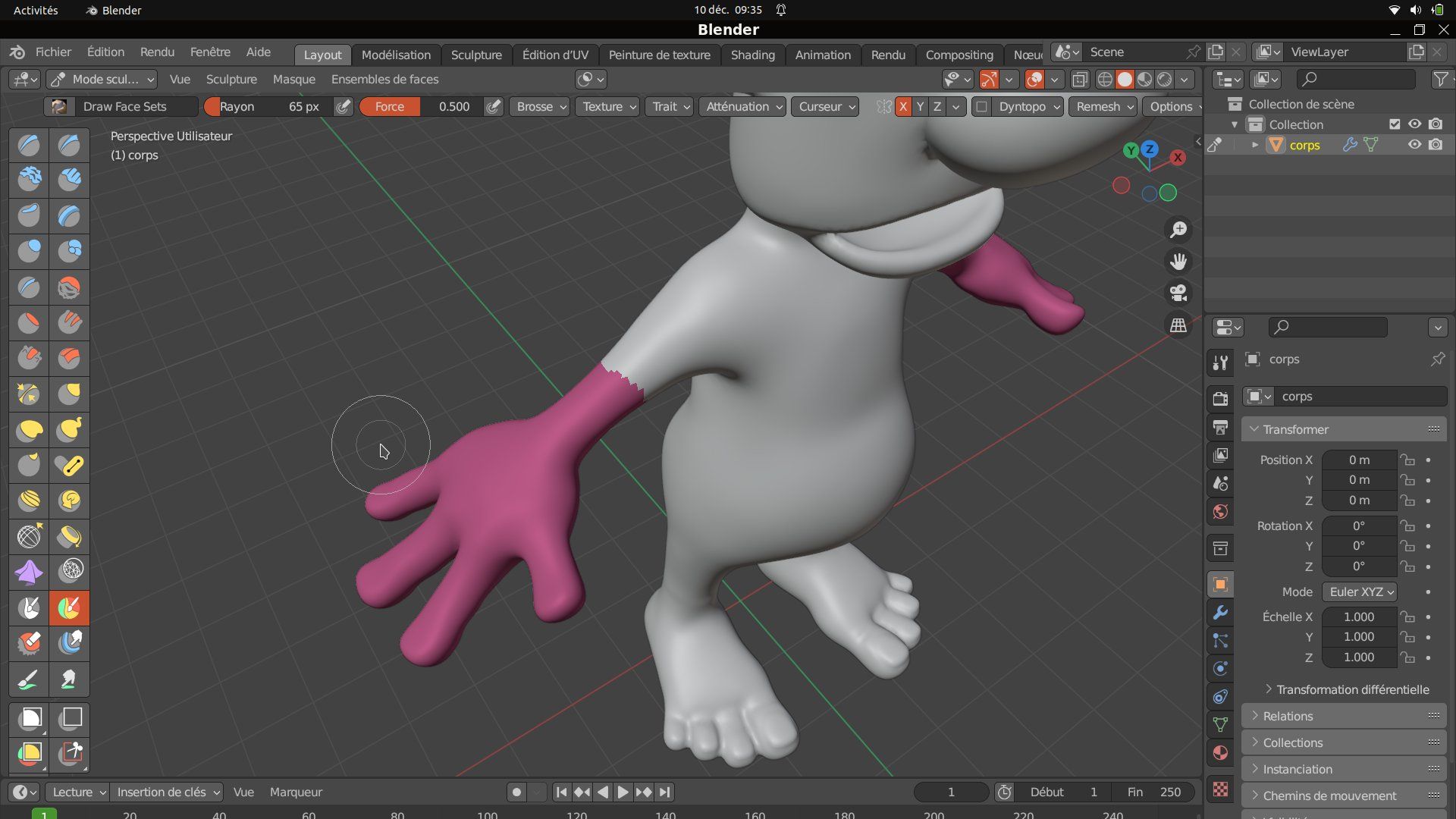This screenshot has width=1456, height=819.
Task: Click the play animation button in timeline
Action: [x=623, y=792]
